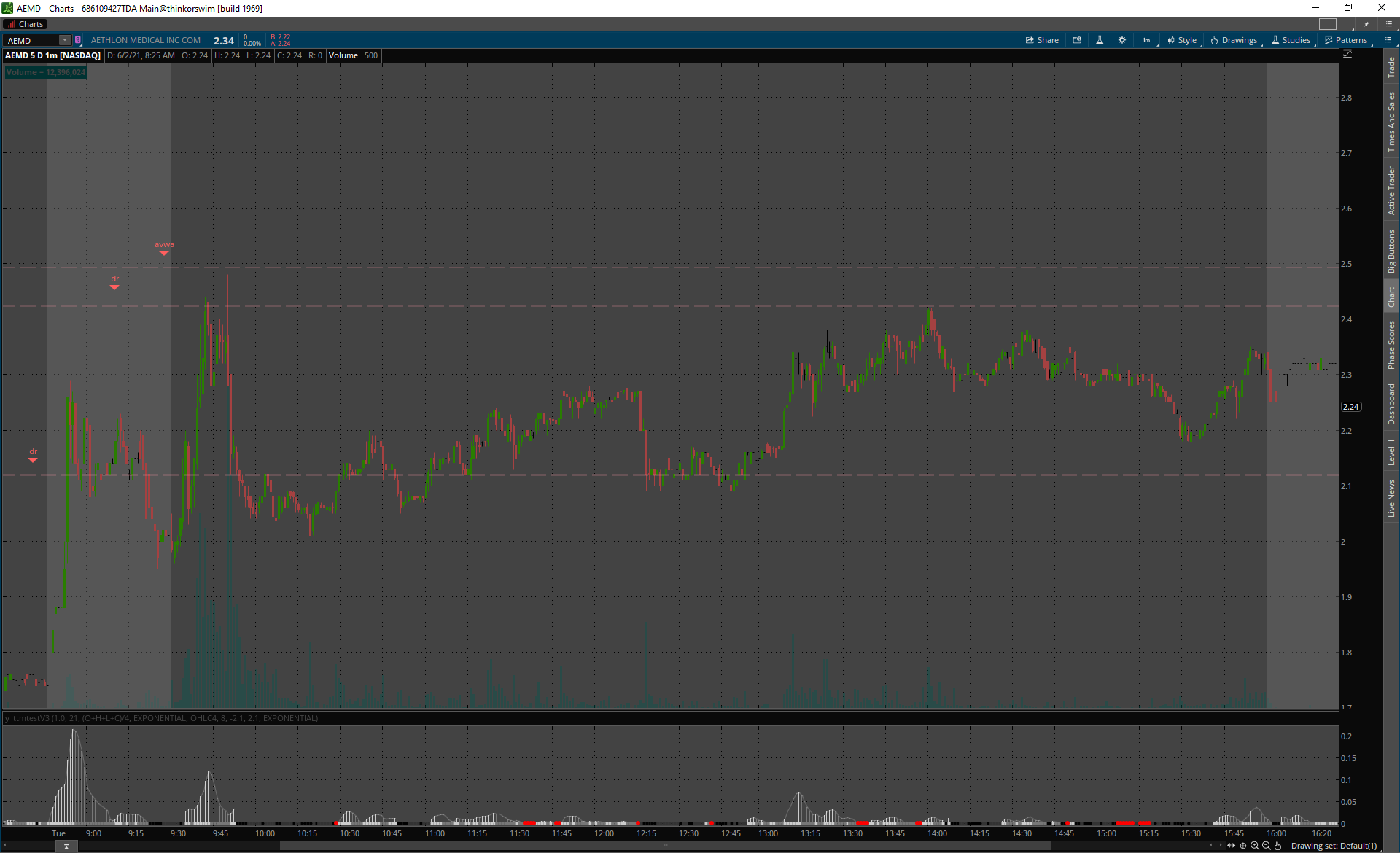Screen dimensions: 1400x853
Task: Click the expand-time-axis arrows icon
Action: pyautogui.click(x=1232, y=846)
